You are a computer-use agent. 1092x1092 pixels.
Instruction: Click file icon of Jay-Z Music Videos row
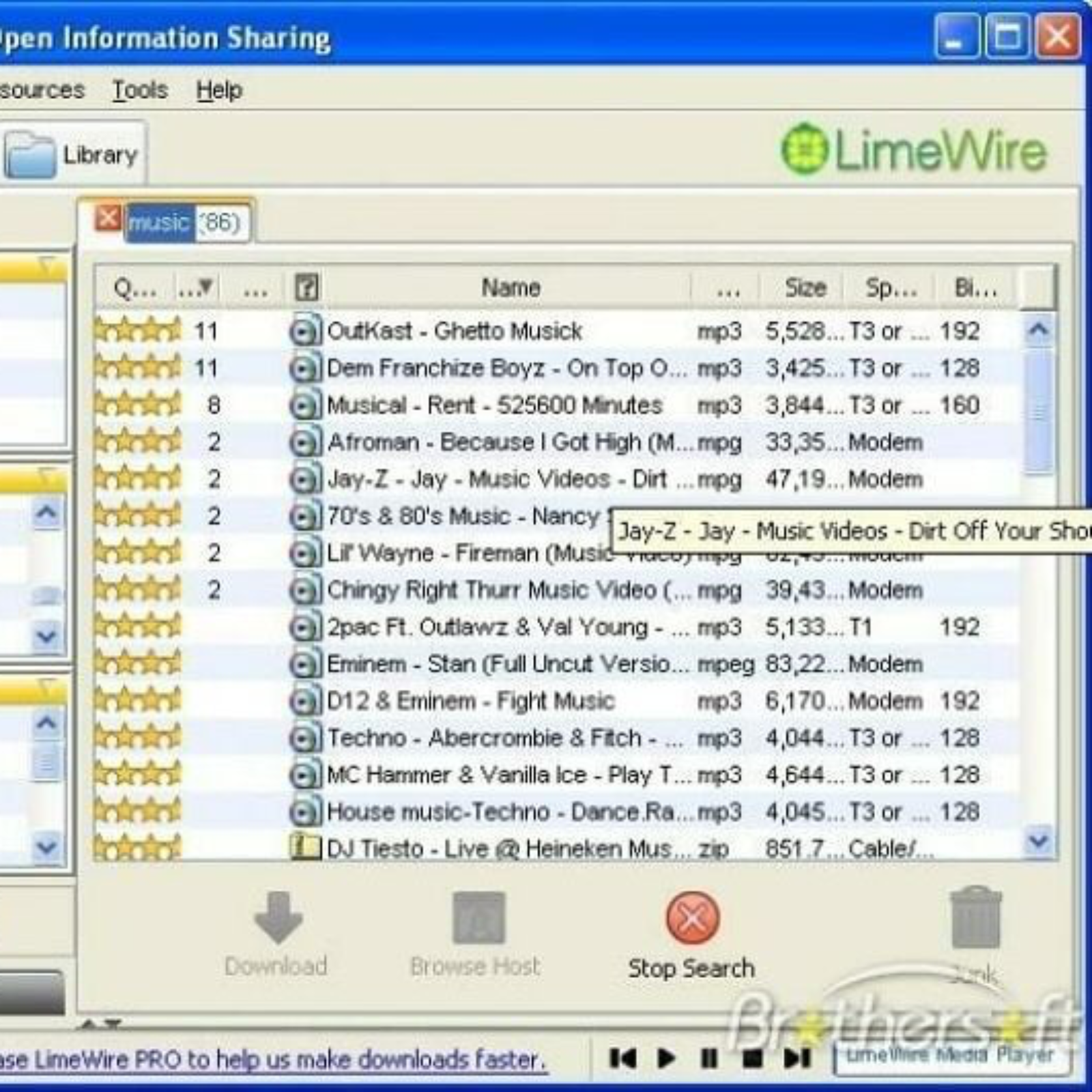tap(305, 479)
